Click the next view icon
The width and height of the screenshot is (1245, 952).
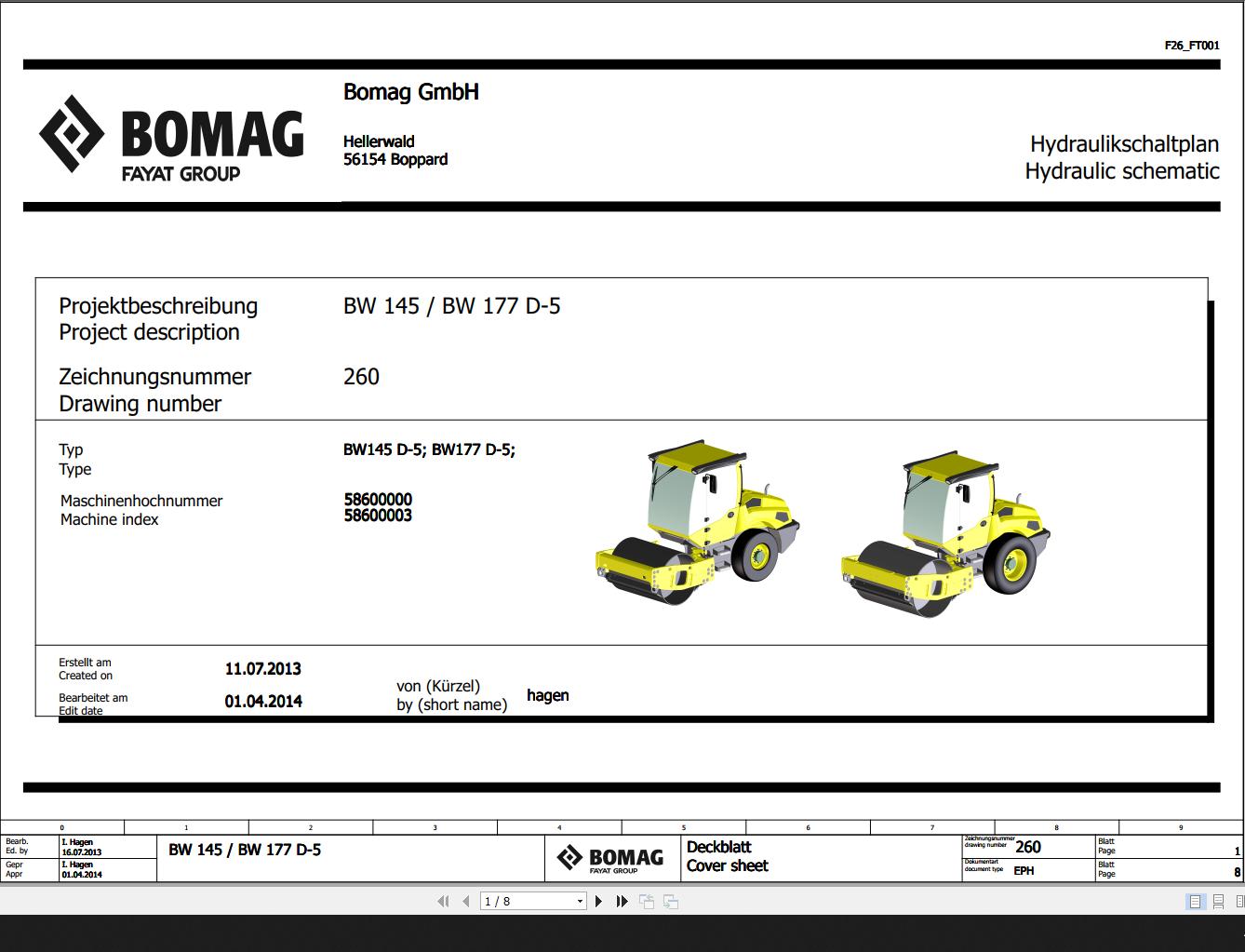pyautogui.click(x=671, y=901)
